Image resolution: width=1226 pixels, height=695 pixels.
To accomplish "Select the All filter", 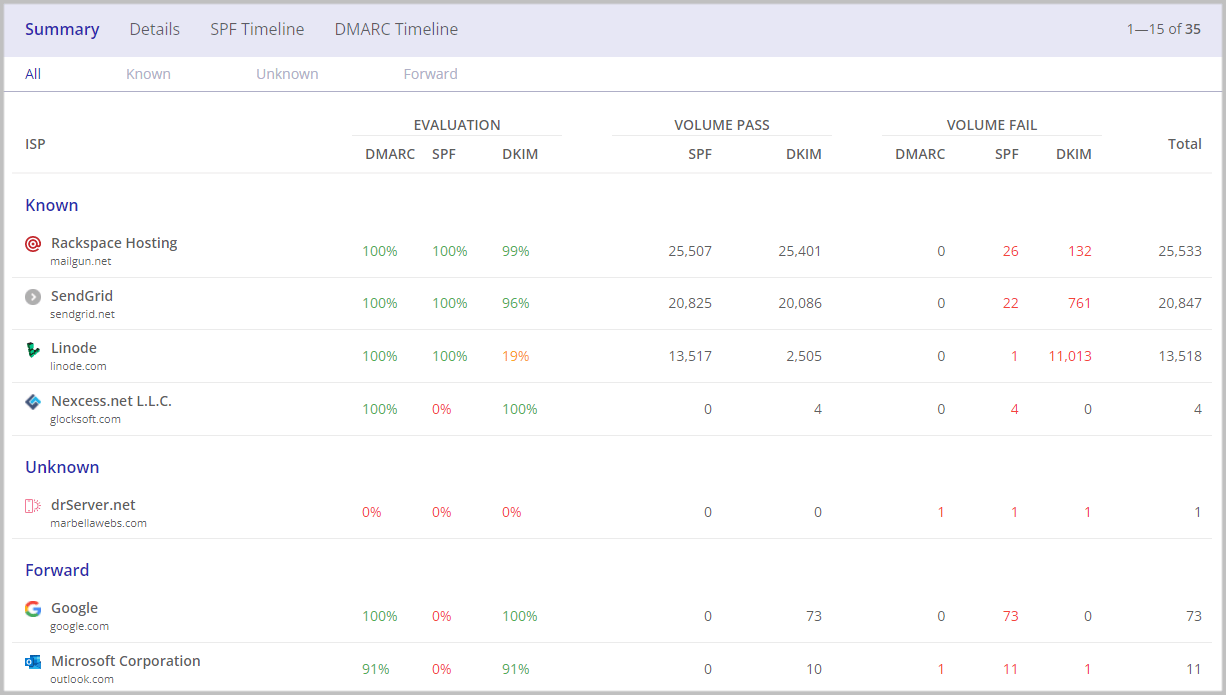I will [x=33, y=74].
